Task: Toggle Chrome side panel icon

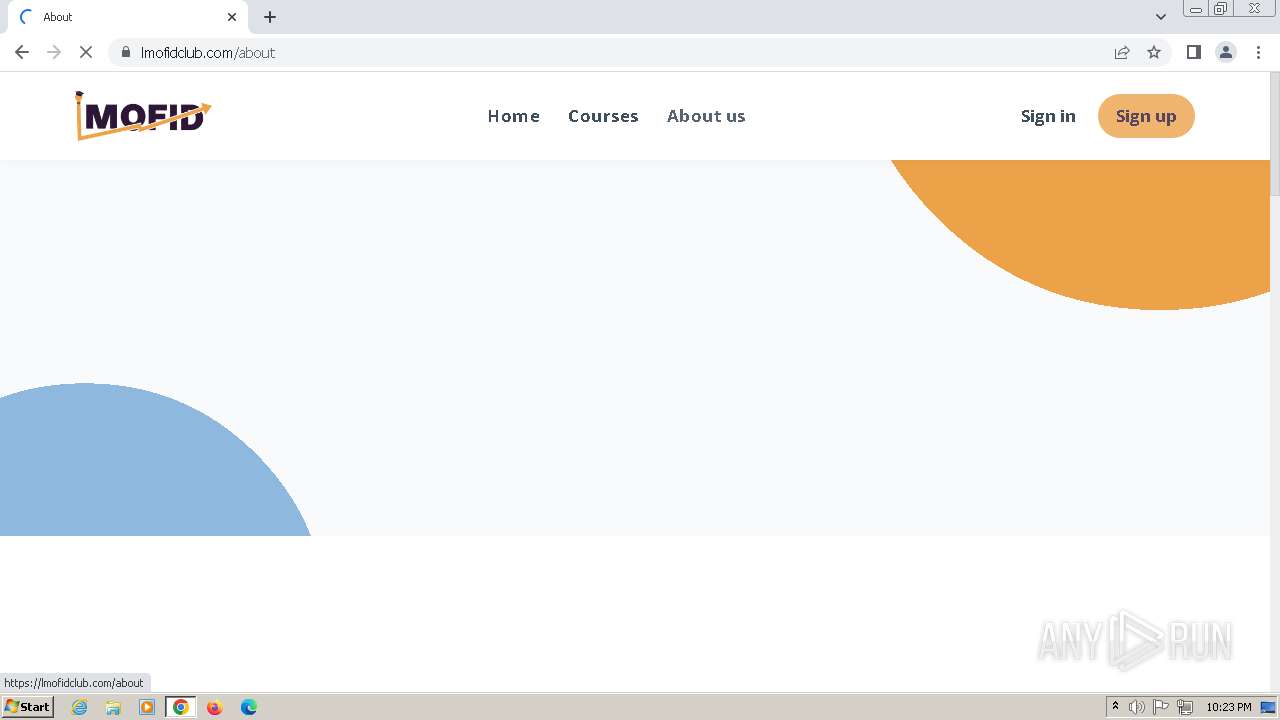Action: point(1193,52)
